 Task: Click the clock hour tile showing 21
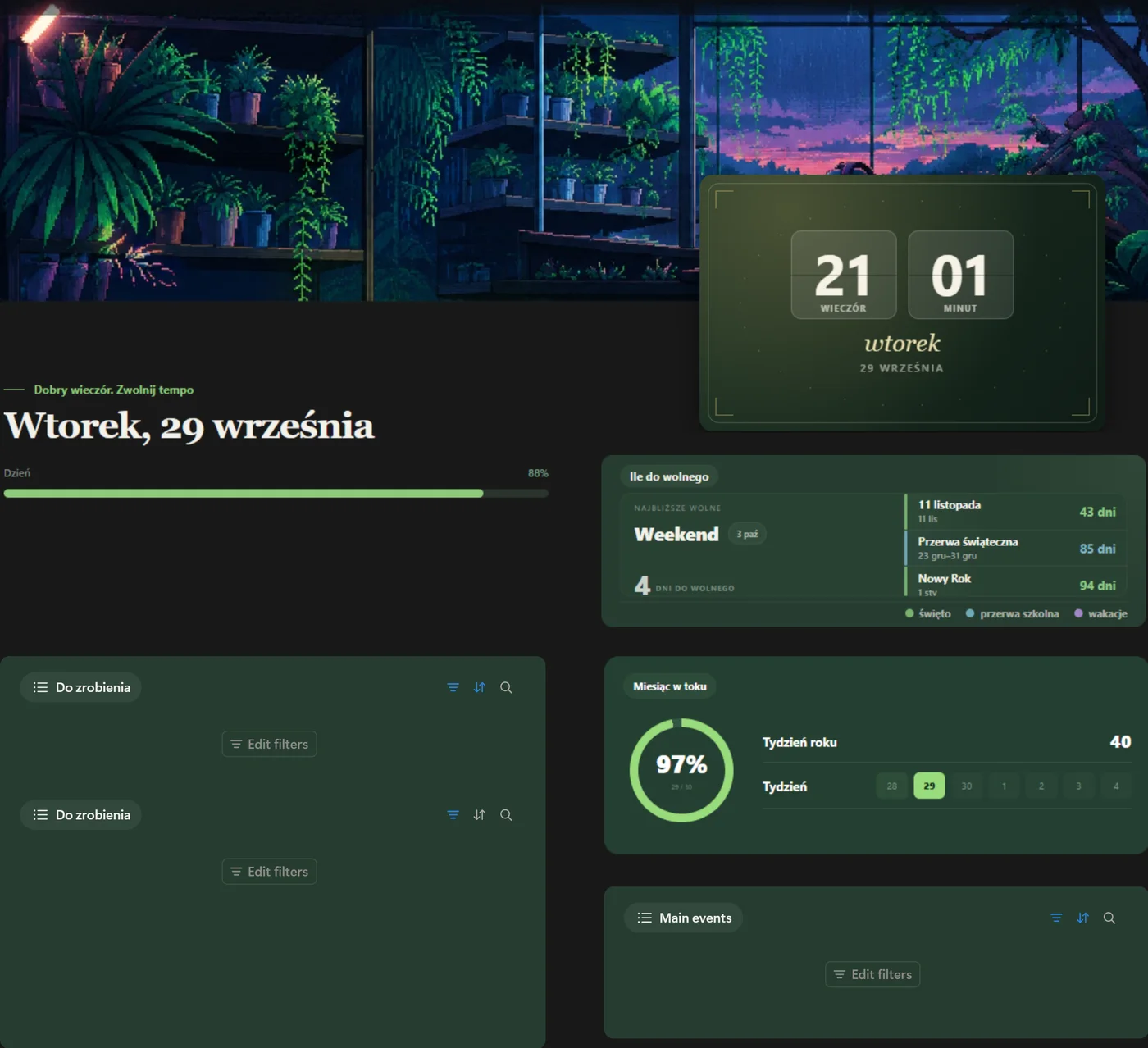tap(844, 275)
